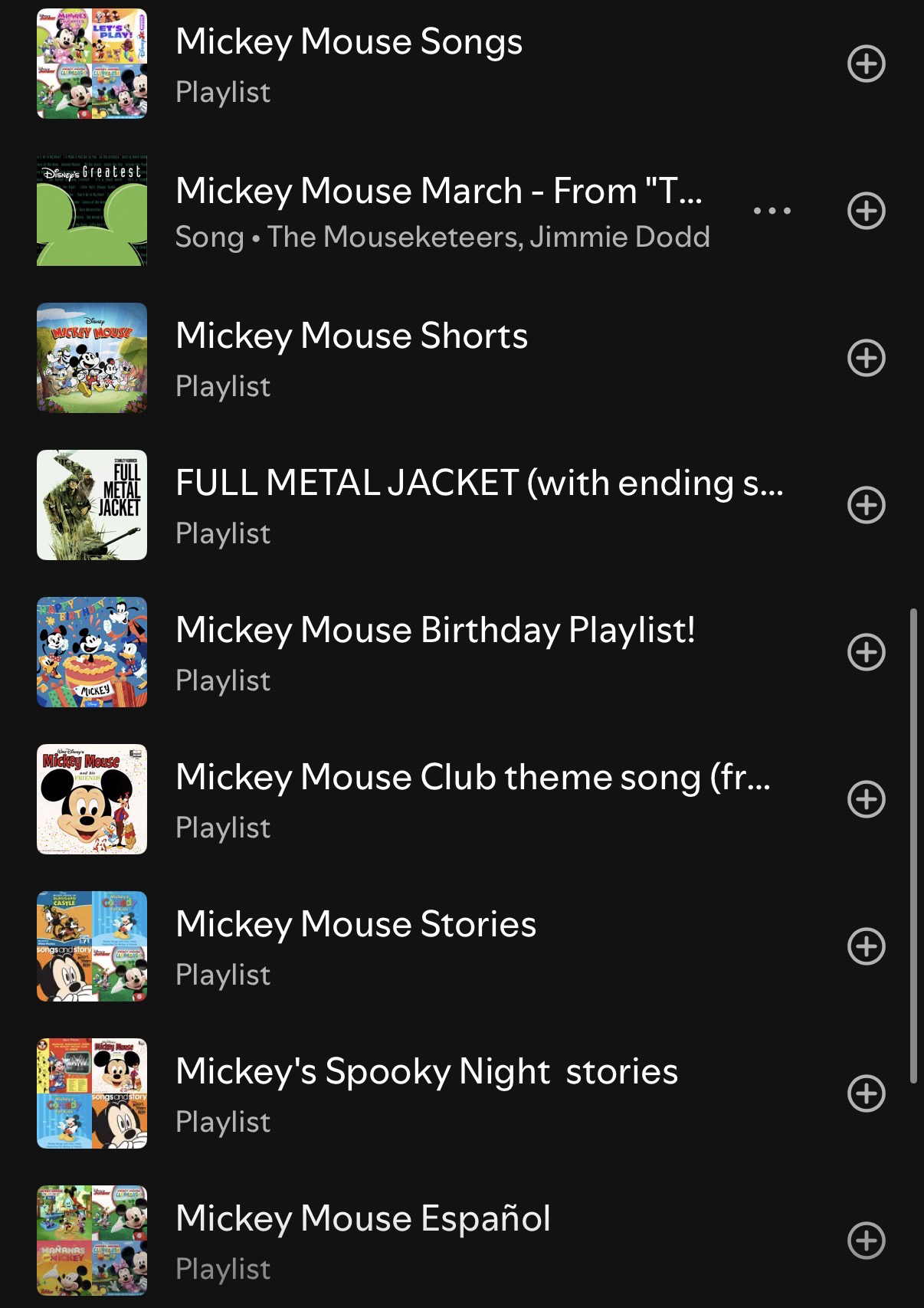The height and width of the screenshot is (1308, 924).
Task: Click the FULL METAL JACKET cover thumbnail
Action: pos(92,505)
